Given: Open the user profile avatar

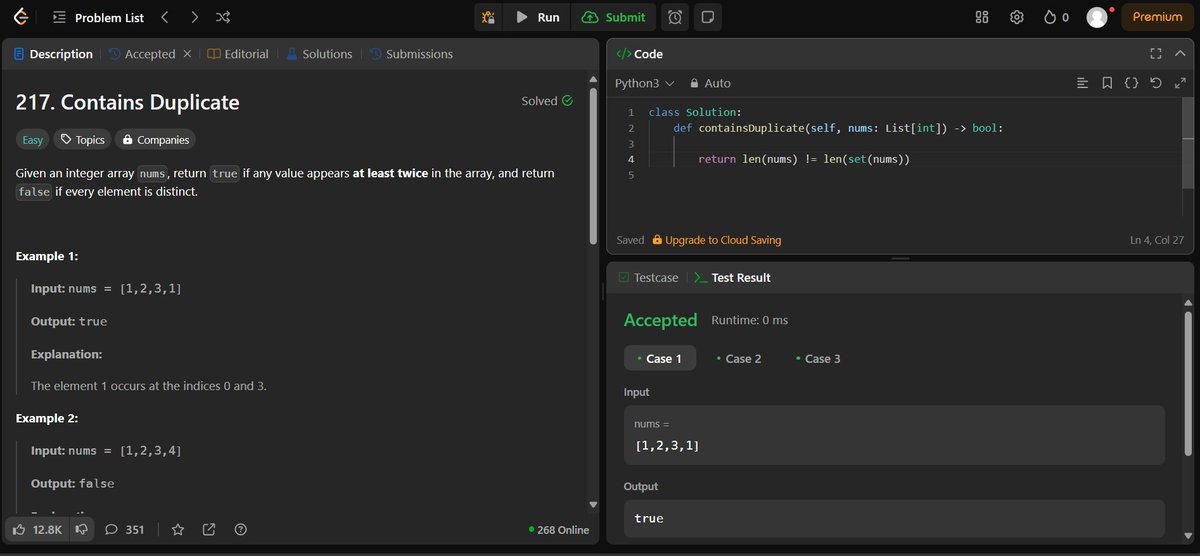Looking at the screenshot, I should 1097,17.
